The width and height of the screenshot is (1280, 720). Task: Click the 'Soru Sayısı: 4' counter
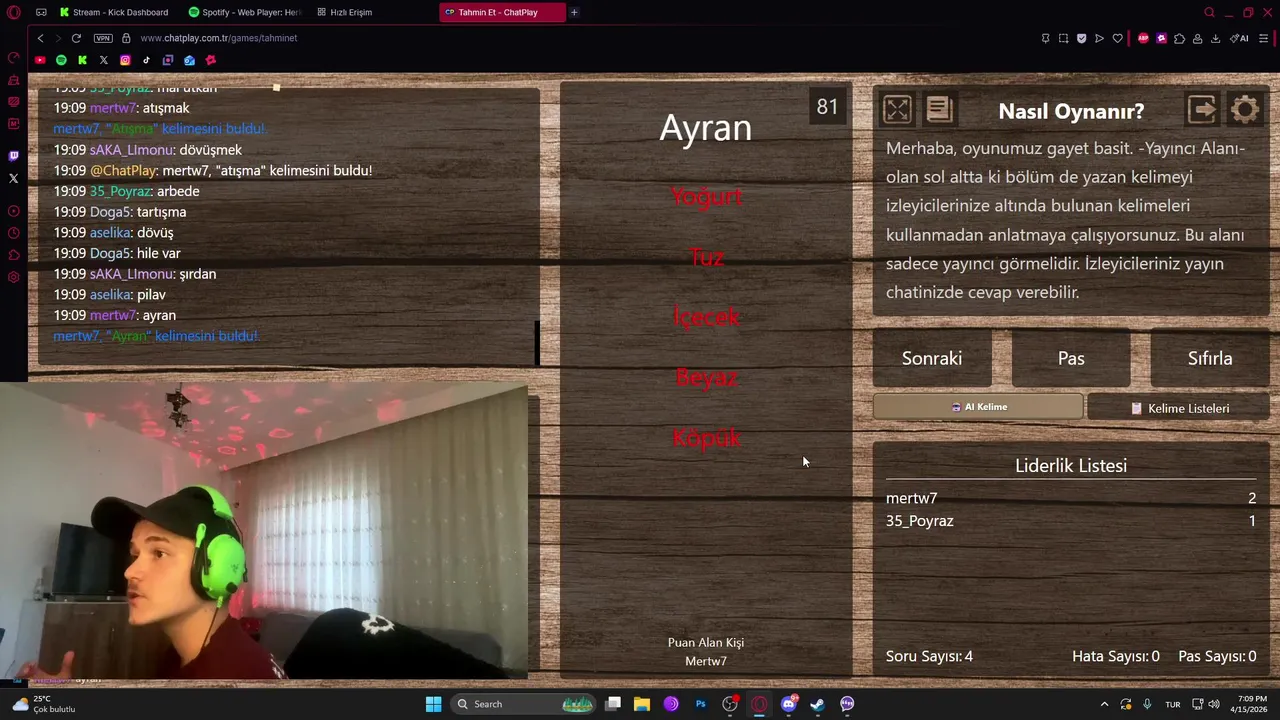929,656
